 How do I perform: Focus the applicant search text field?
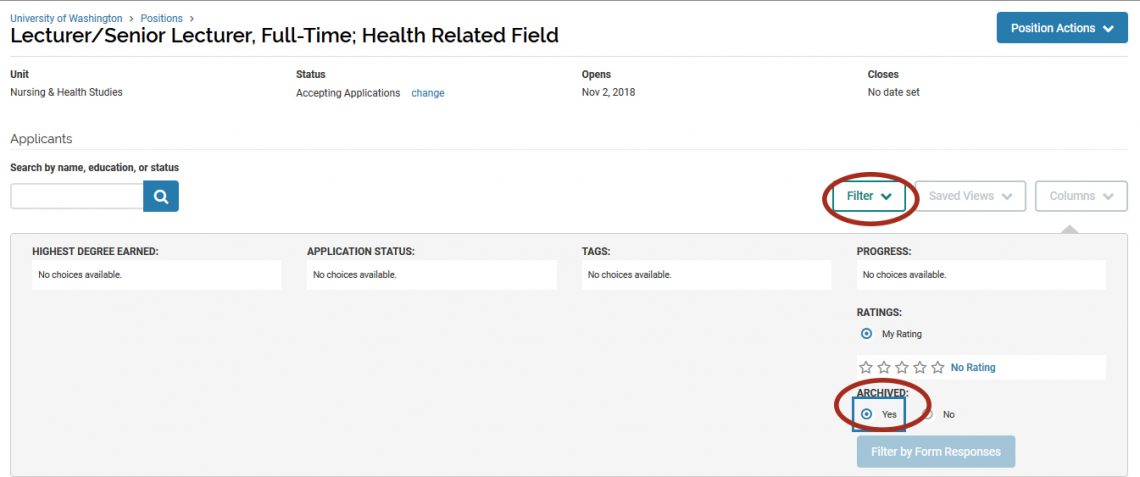click(77, 196)
